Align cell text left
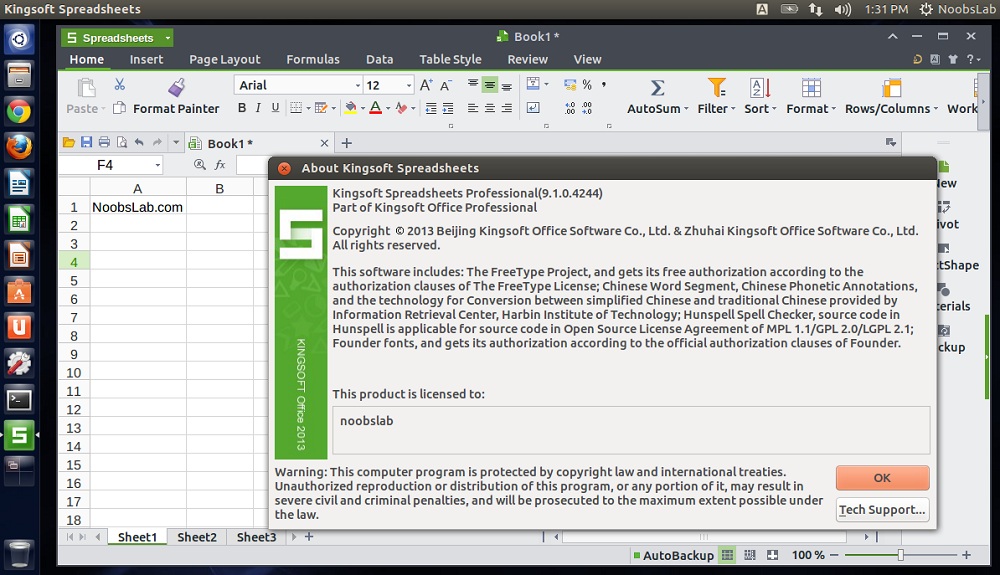Screen dimensions: 1000x575 pos(473,108)
